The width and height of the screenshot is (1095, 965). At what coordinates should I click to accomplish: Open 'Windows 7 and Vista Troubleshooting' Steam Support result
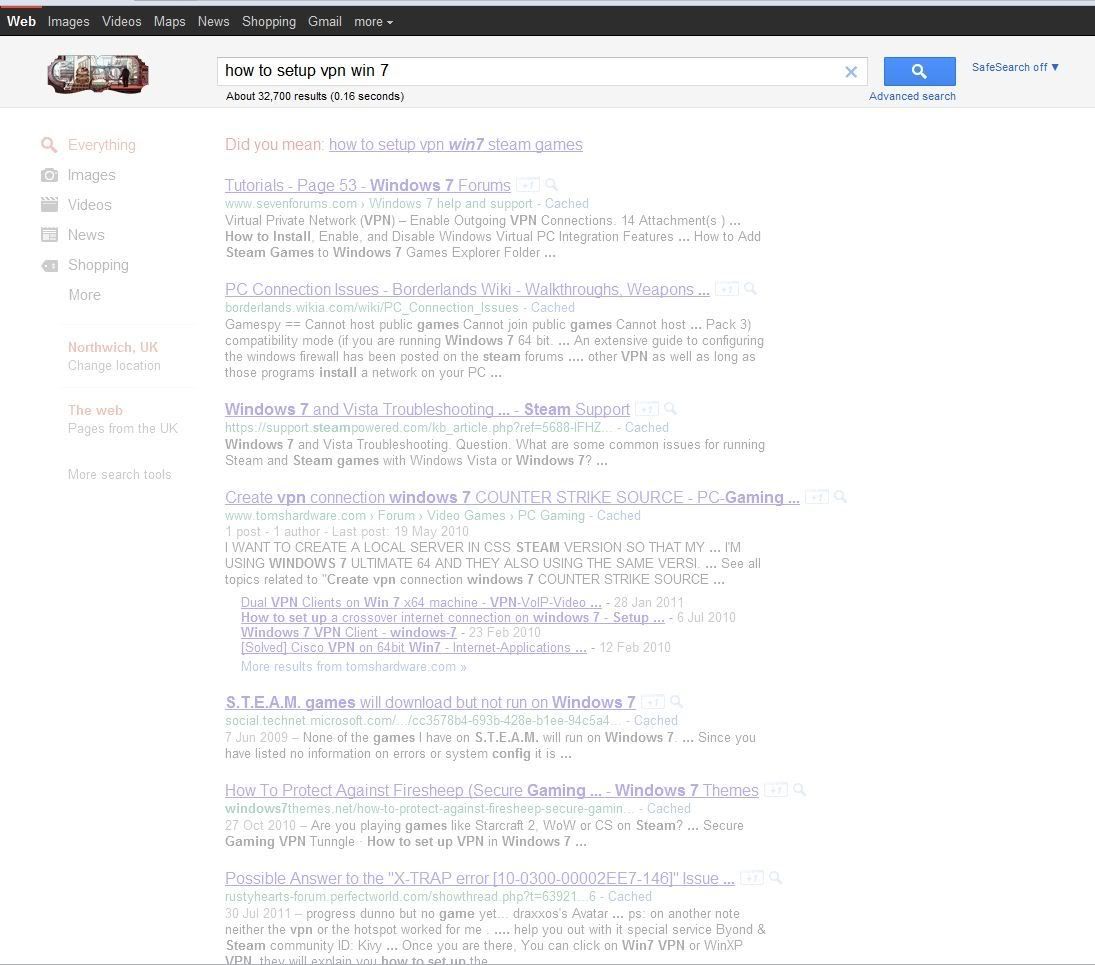click(427, 409)
